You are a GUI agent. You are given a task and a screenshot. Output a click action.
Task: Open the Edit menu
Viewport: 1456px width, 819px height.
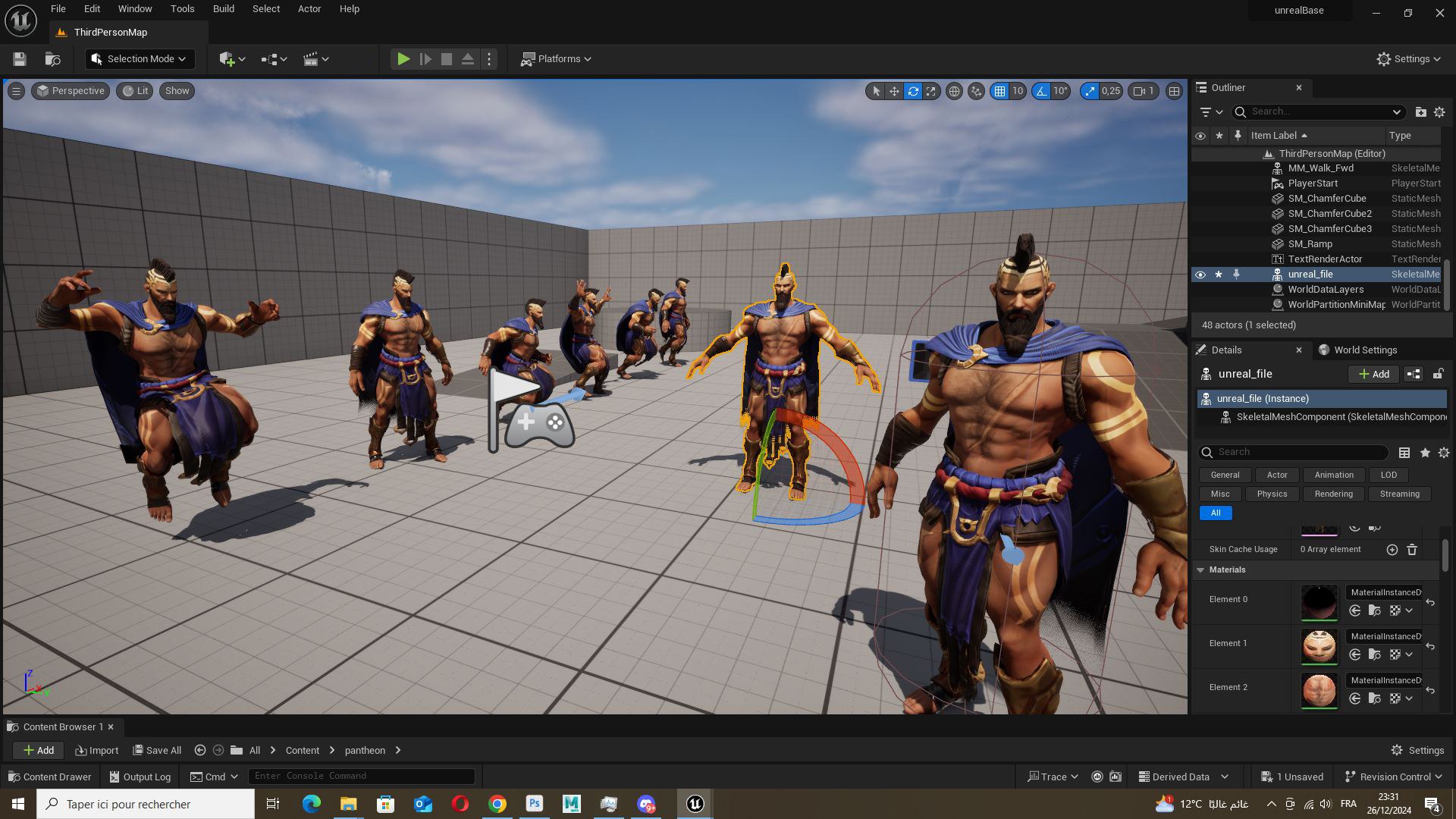(92, 9)
